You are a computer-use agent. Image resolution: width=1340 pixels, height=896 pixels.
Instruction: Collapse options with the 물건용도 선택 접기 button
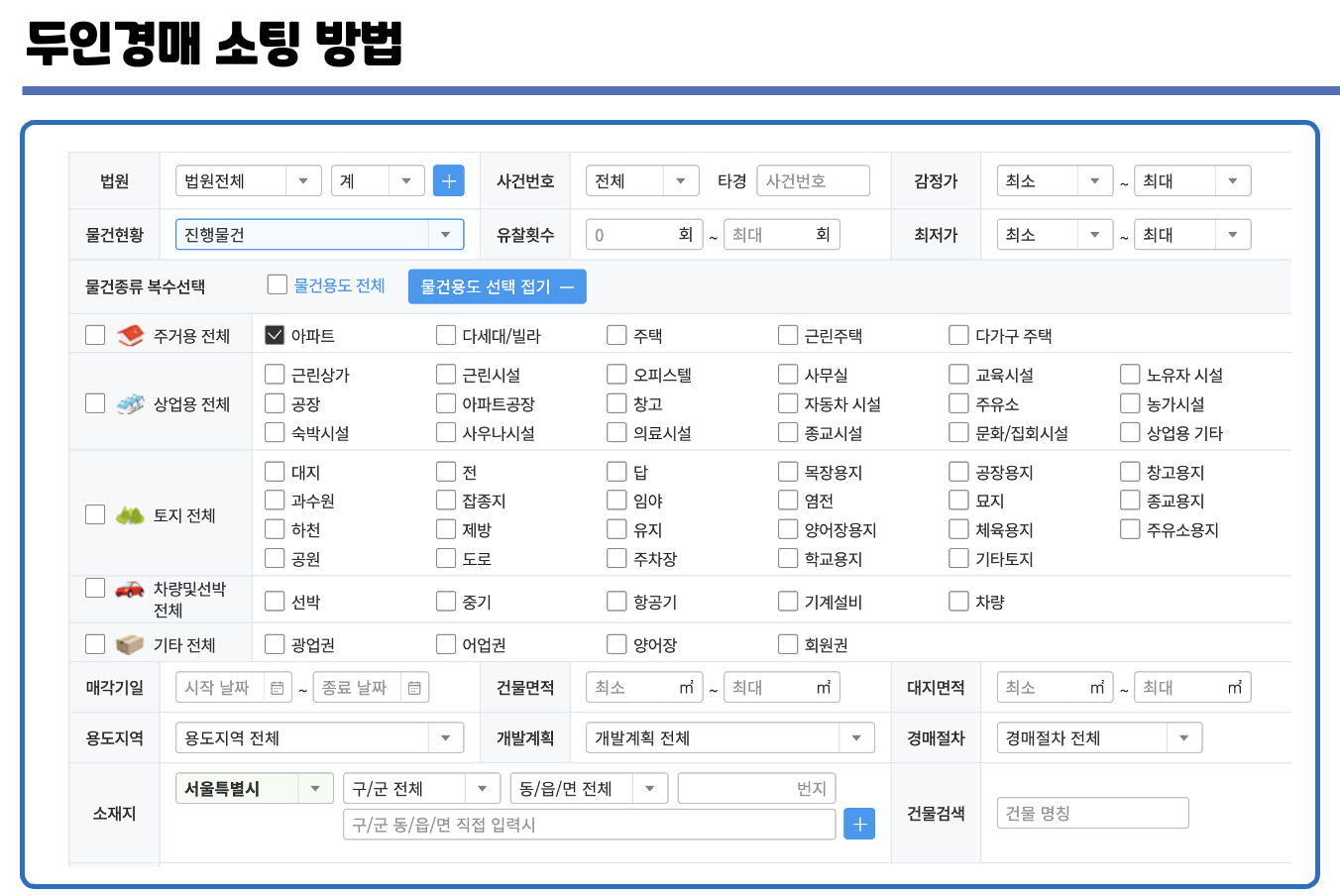[497, 285]
